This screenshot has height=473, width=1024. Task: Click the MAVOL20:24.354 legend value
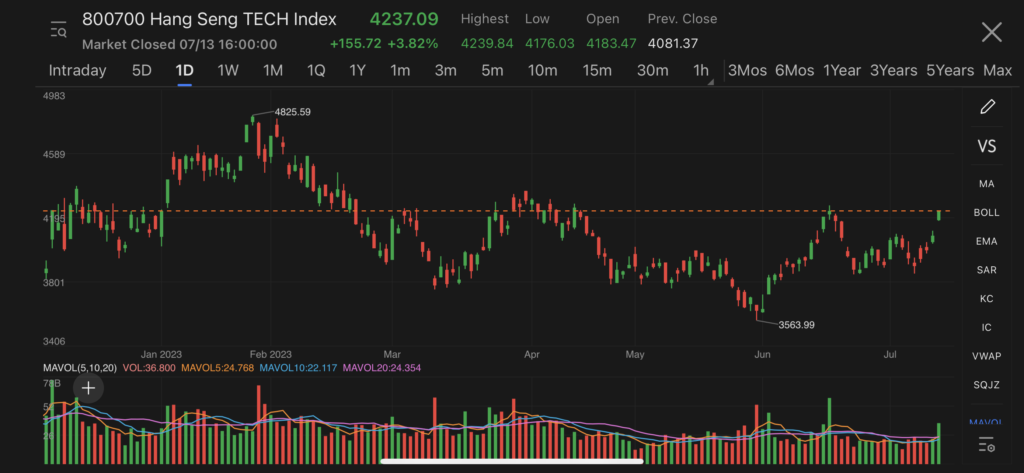[382, 368]
